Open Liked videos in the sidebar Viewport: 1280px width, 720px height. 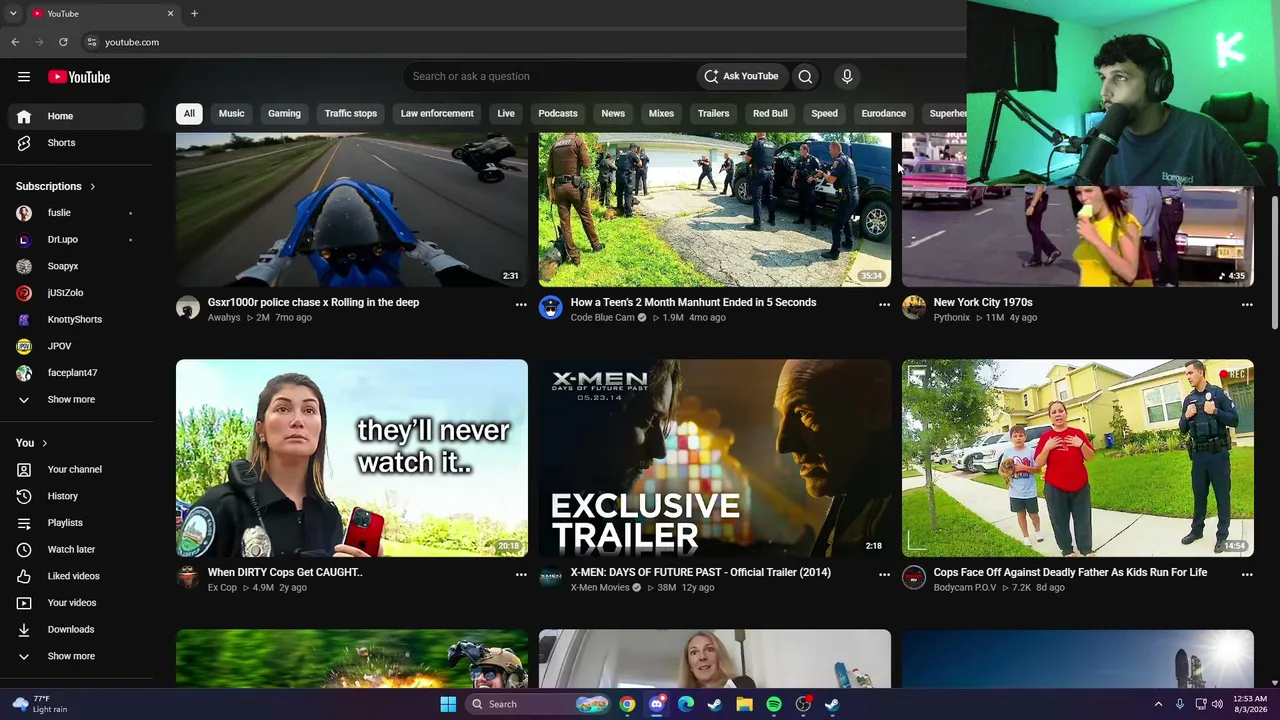[x=76, y=576]
